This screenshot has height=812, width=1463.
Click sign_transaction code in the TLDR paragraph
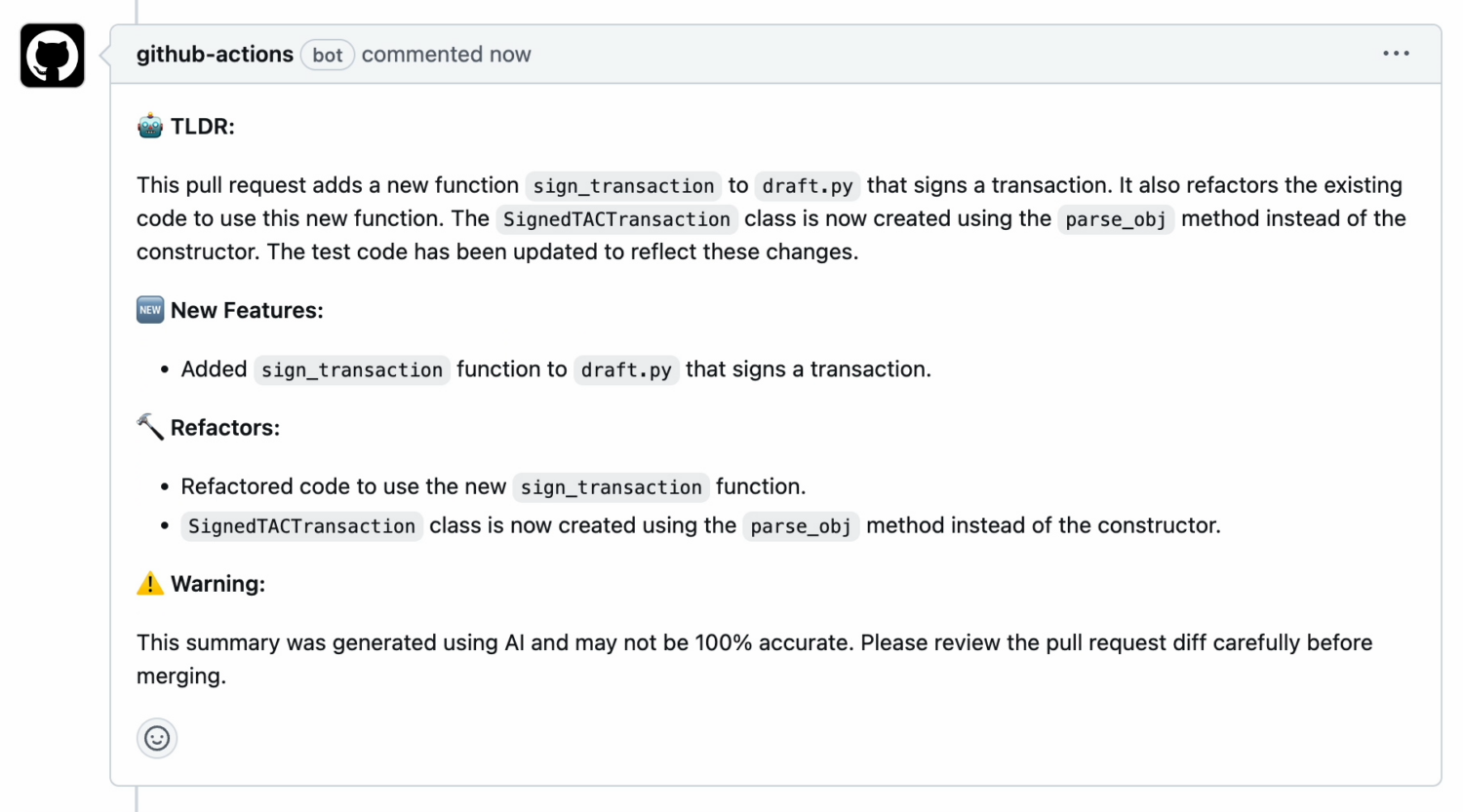click(623, 186)
